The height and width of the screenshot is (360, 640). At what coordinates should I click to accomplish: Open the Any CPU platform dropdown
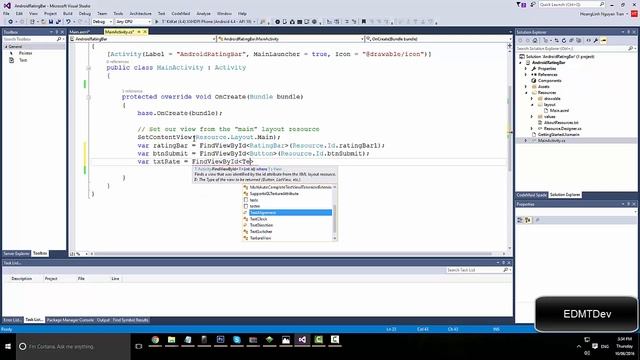click(x=133, y=22)
